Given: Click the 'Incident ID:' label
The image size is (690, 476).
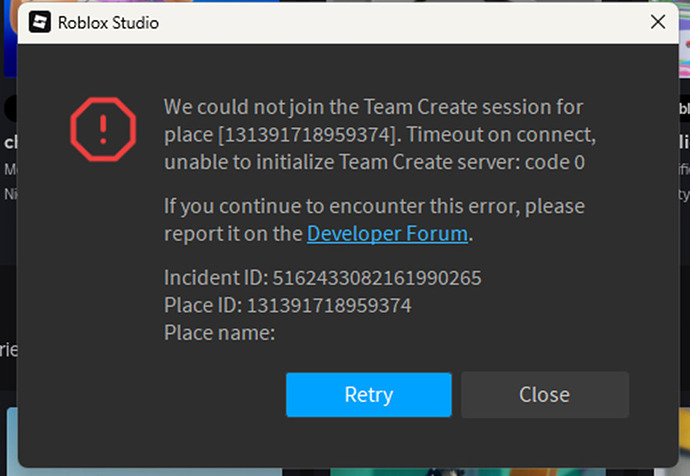Looking at the screenshot, I should pyautogui.click(x=216, y=277).
